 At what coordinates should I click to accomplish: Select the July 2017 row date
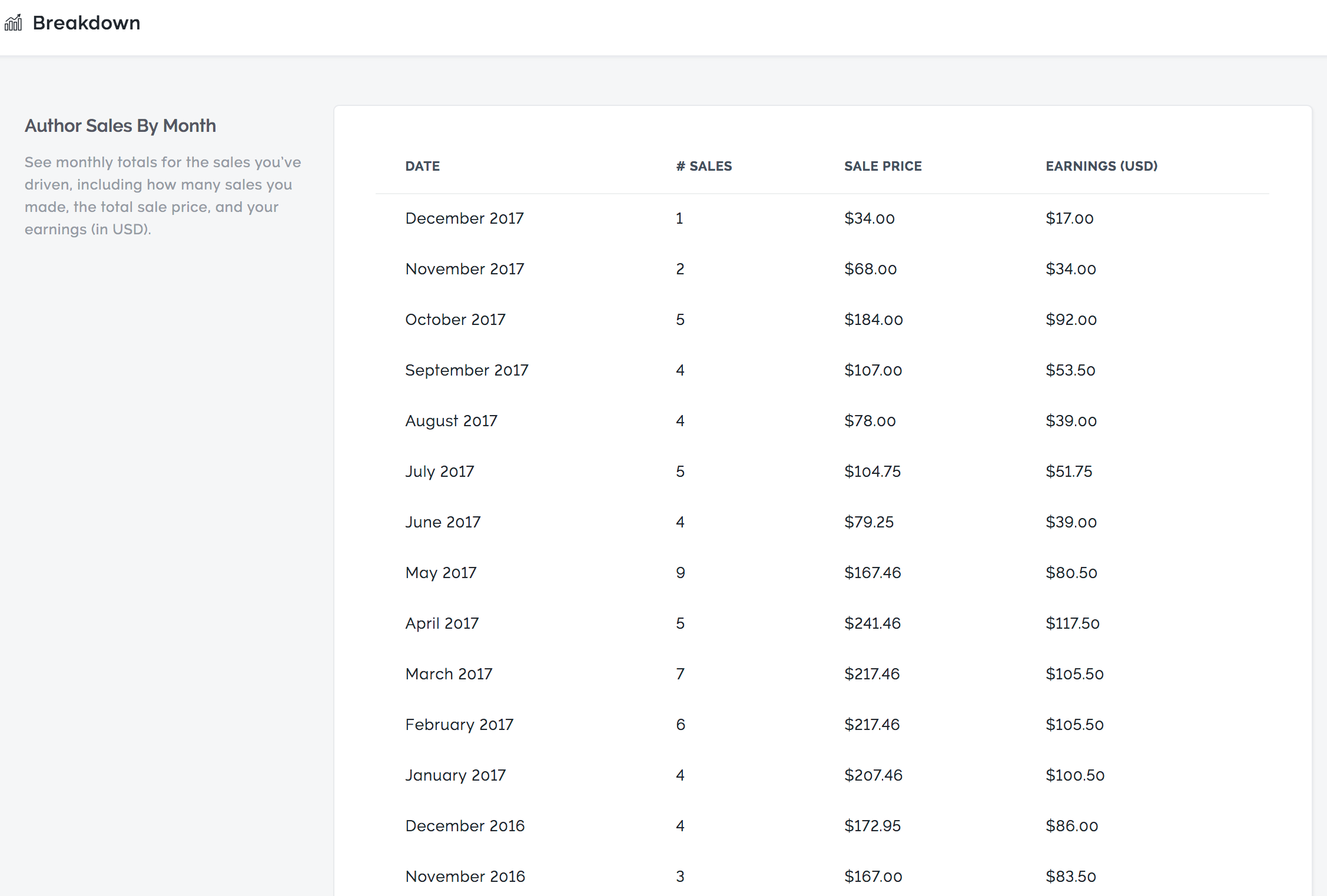(x=440, y=472)
